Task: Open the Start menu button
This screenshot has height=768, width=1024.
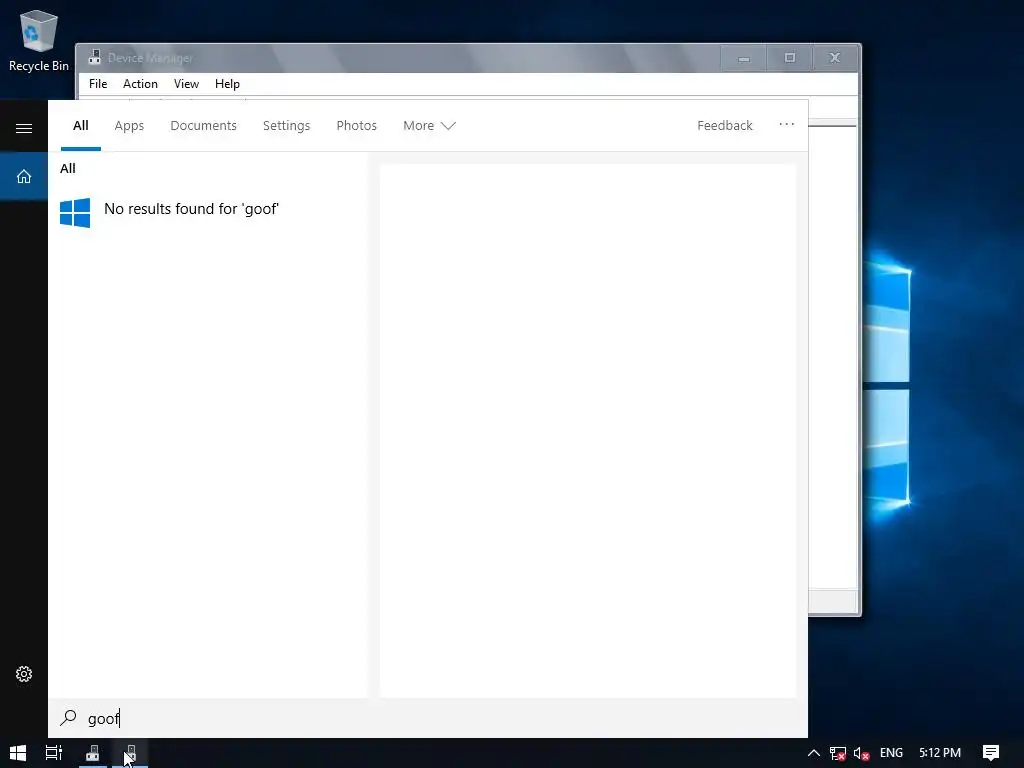Action: point(18,752)
